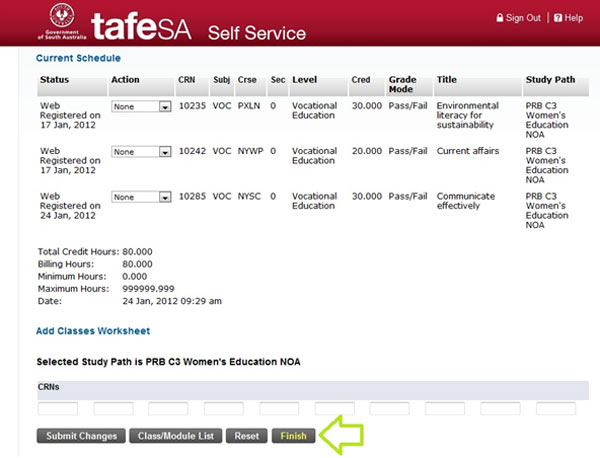Click the Sign Out link

point(523,18)
